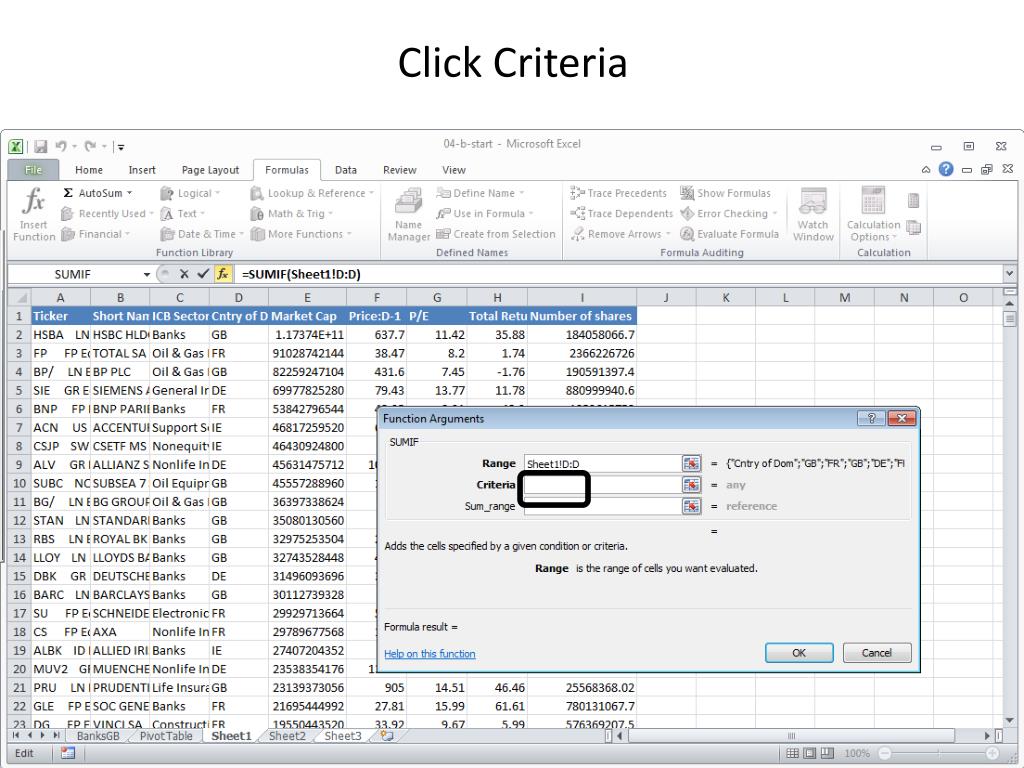Click Create from Selection
Screen dimensions: 1024x768
click(x=496, y=234)
